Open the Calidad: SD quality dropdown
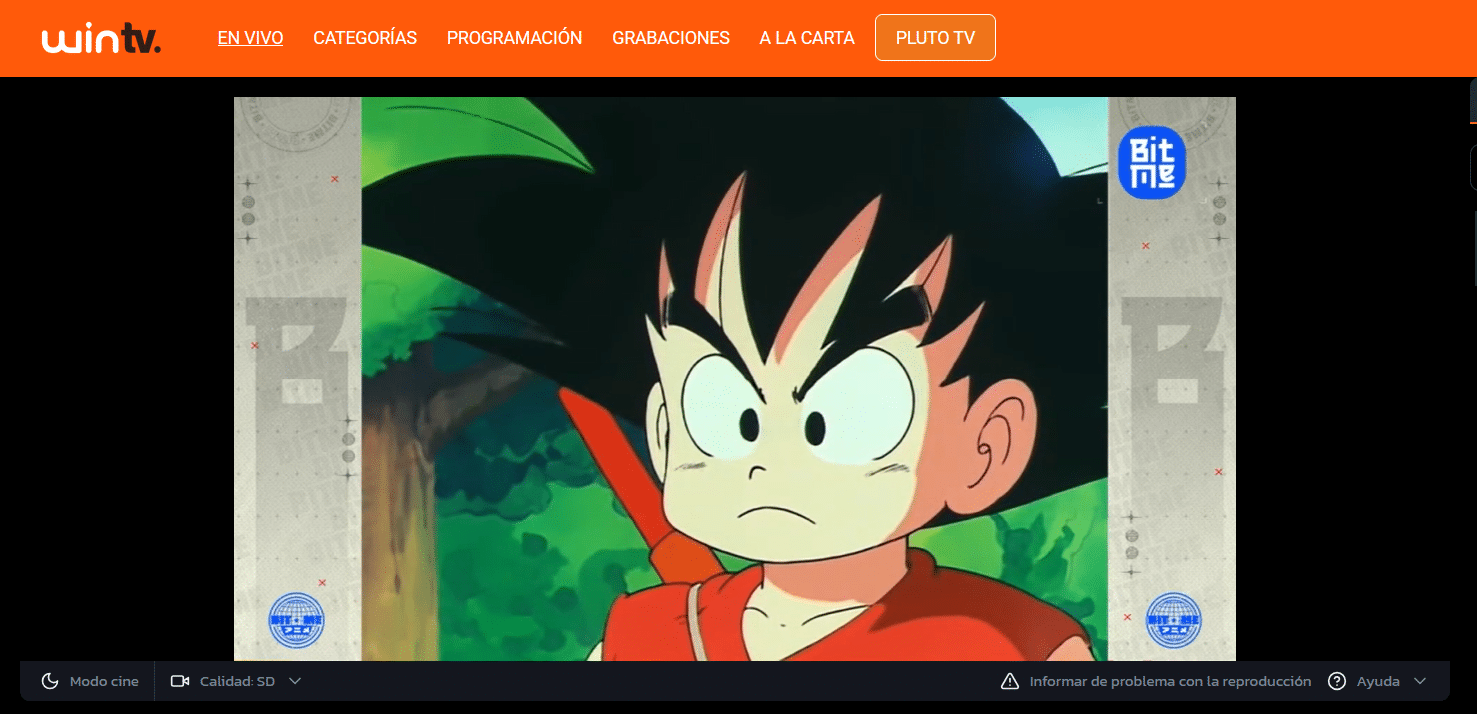 [236, 681]
